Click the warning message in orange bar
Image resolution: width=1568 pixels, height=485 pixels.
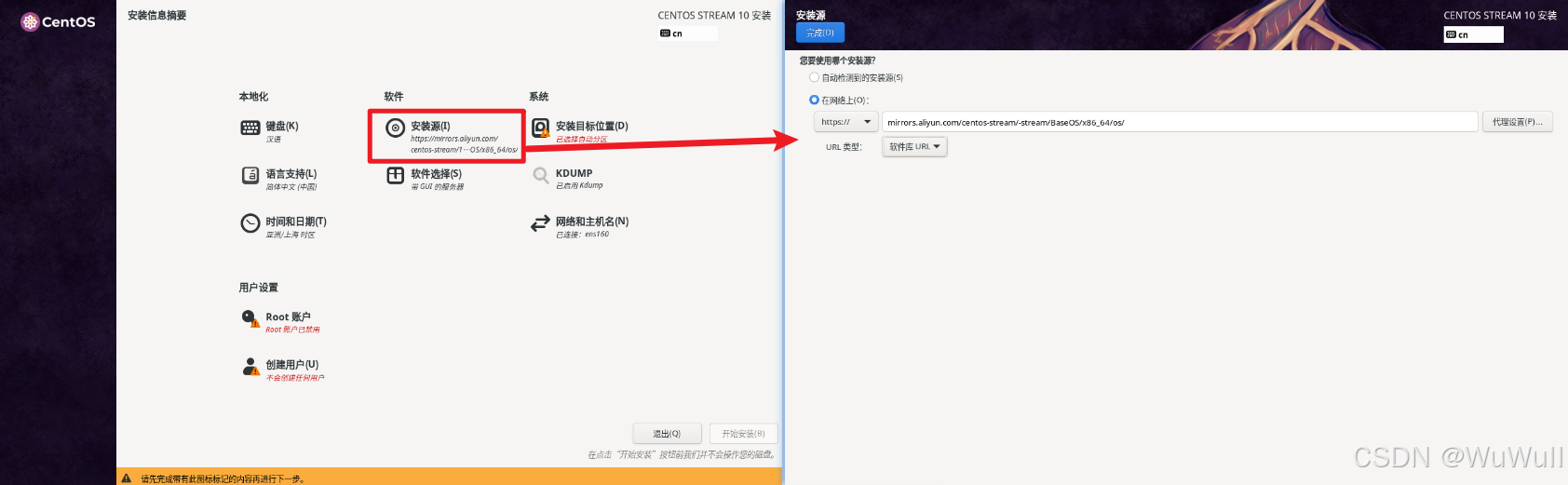[x=223, y=478]
